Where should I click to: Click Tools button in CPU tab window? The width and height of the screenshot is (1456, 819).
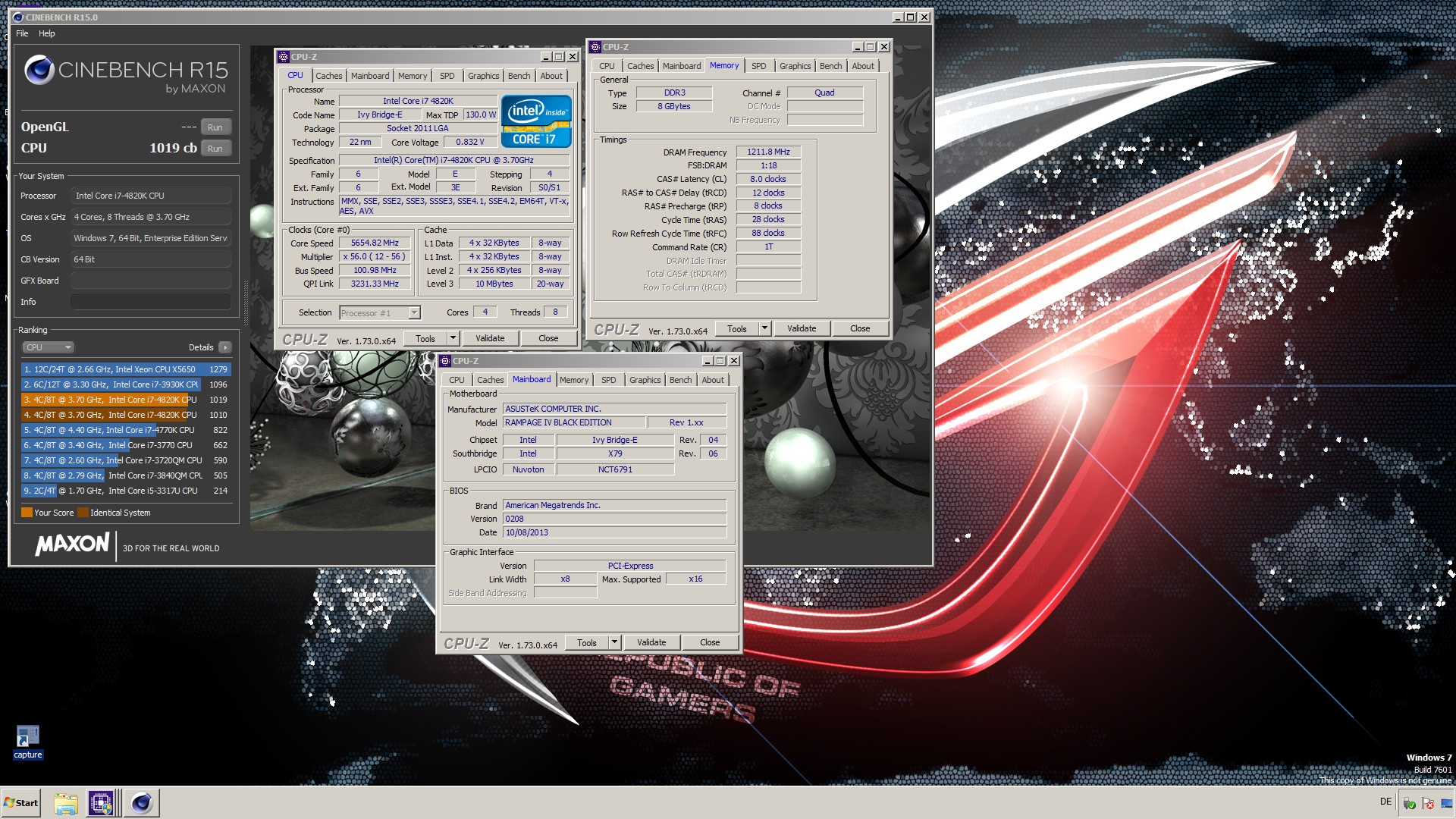[425, 339]
